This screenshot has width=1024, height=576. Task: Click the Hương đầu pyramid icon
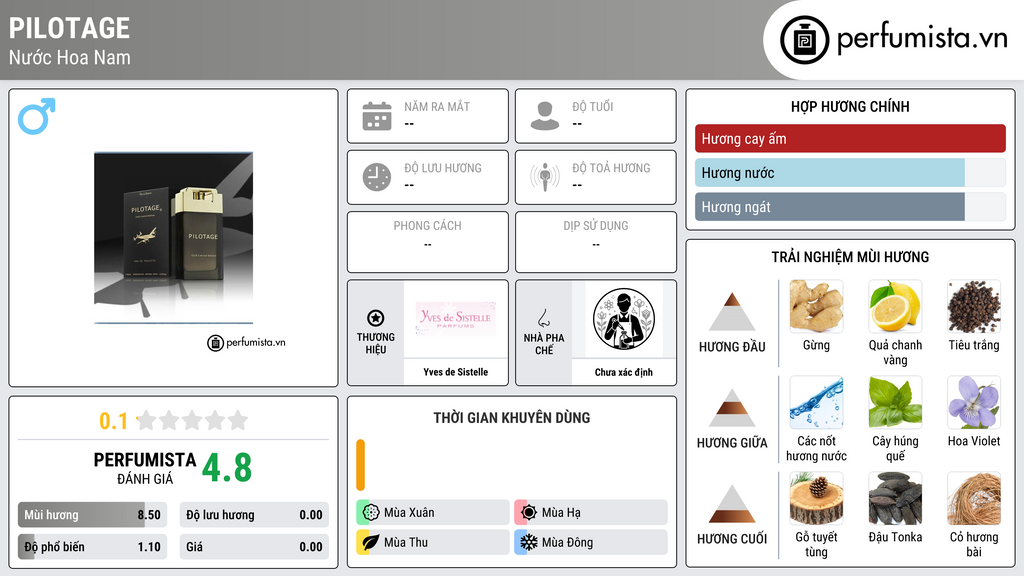(732, 312)
